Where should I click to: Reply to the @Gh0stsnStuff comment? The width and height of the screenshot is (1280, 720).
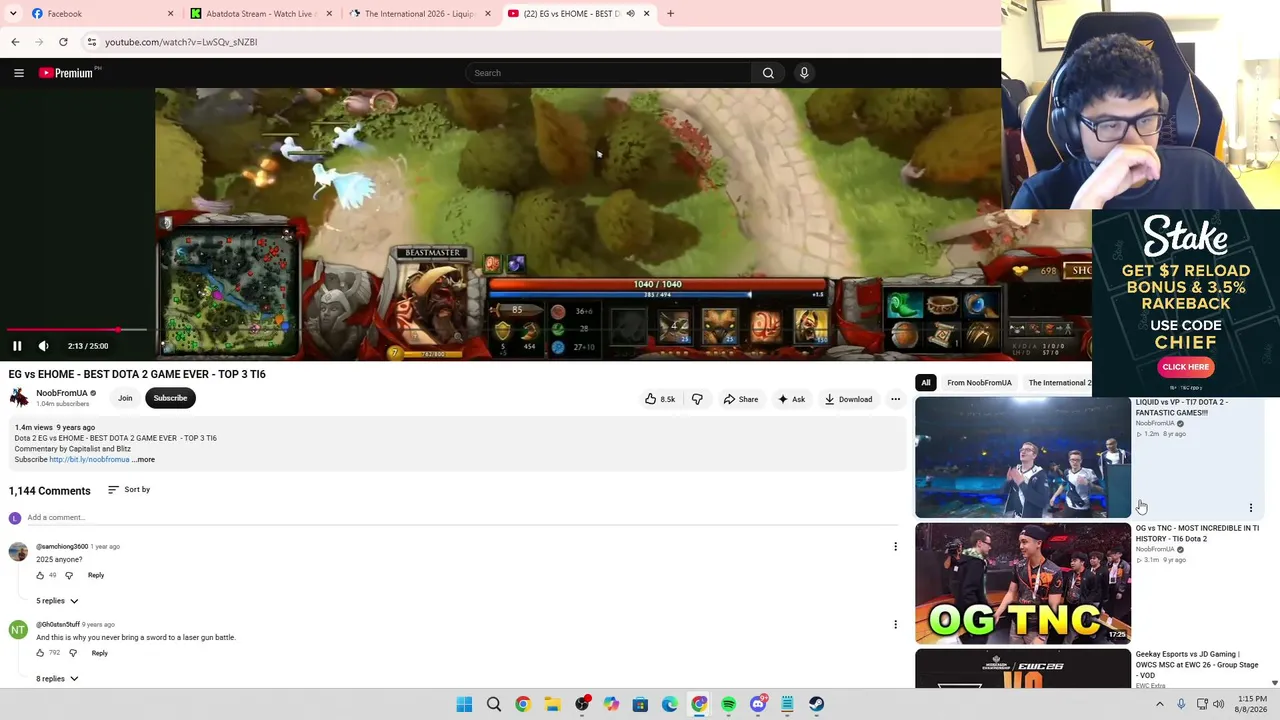[100, 653]
